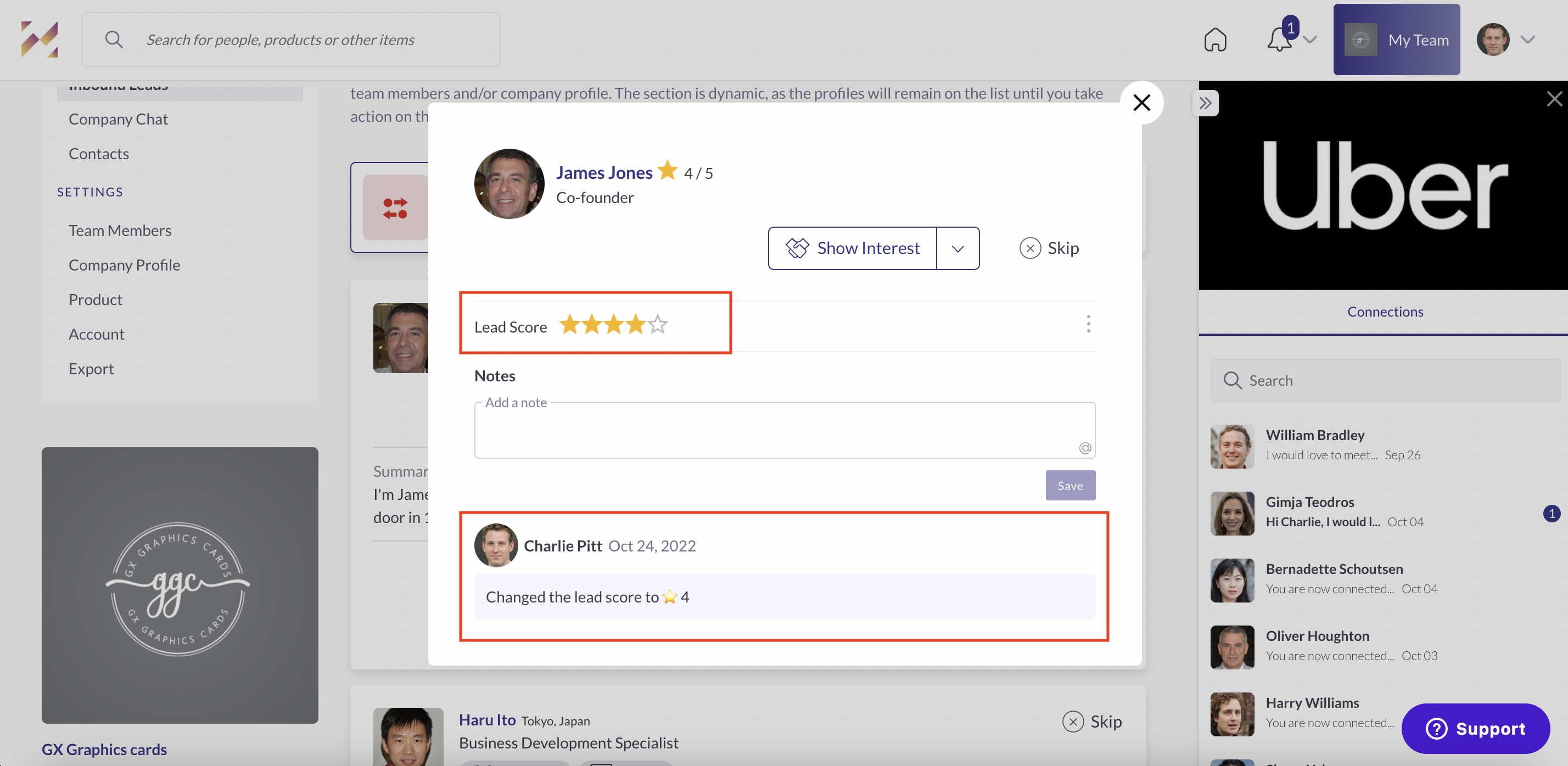
Task: Click Charlie Pitt avatar in activity
Action: pos(496,545)
